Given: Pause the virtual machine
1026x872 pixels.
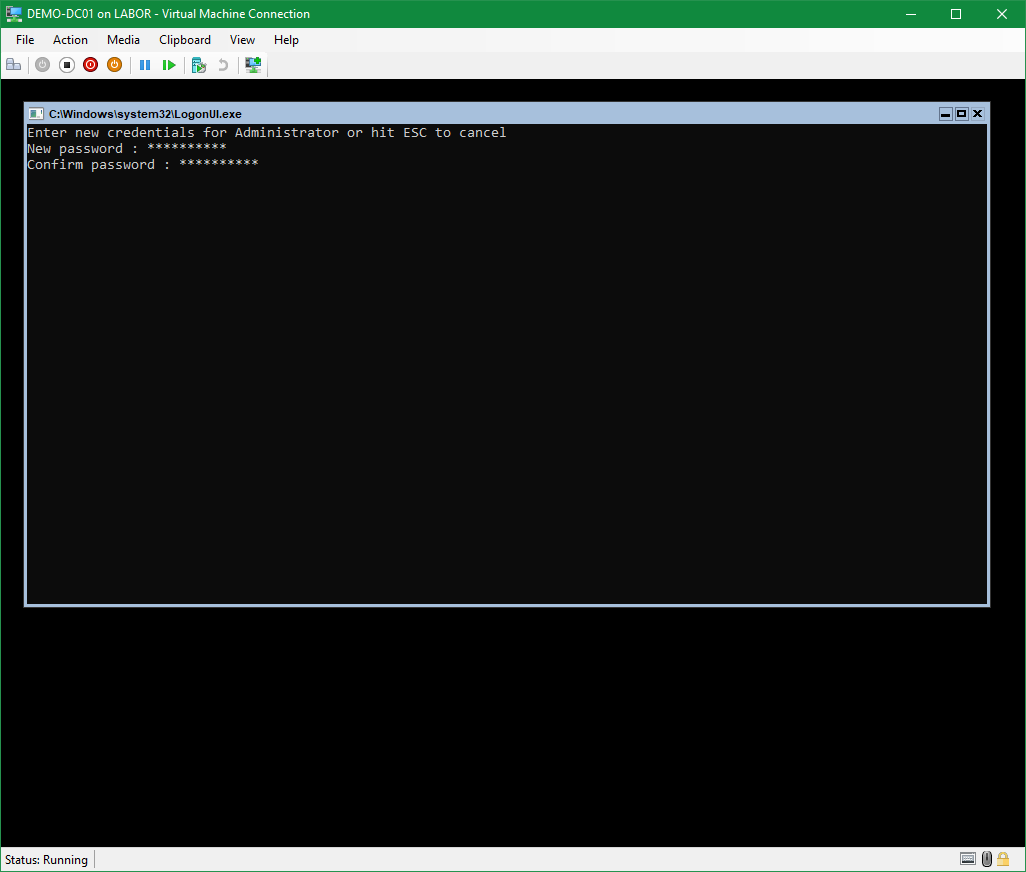Looking at the screenshot, I should (145, 65).
